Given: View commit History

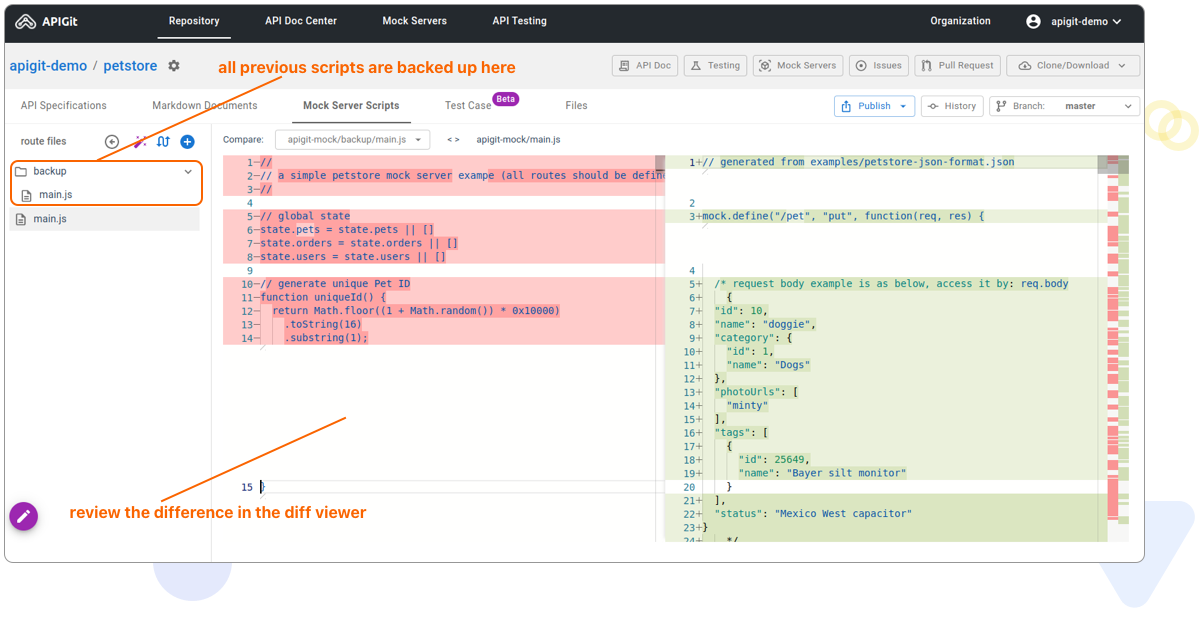Looking at the screenshot, I should click(x=951, y=106).
